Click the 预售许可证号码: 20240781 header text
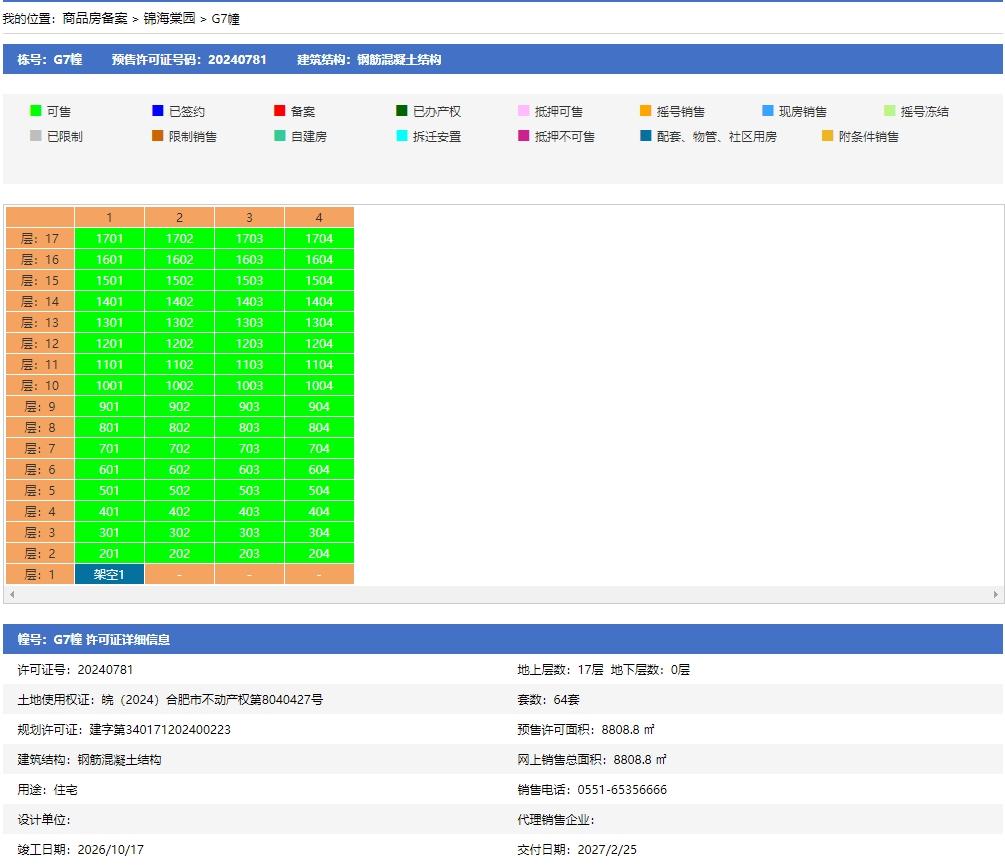The height and width of the screenshot is (868, 1005). coord(189,60)
